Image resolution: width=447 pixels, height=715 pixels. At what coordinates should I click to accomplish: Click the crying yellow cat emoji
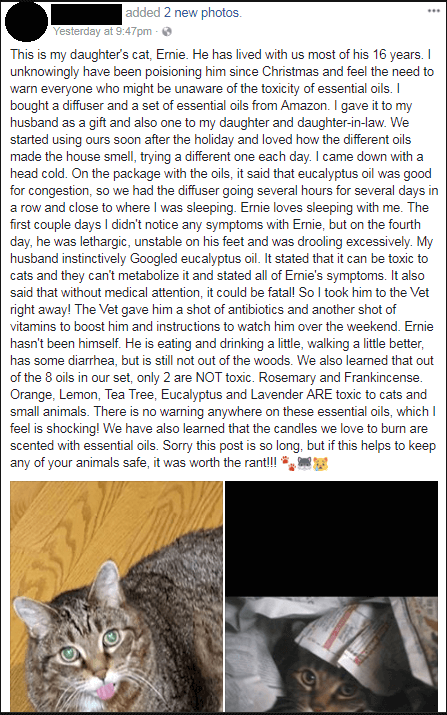coord(320,464)
